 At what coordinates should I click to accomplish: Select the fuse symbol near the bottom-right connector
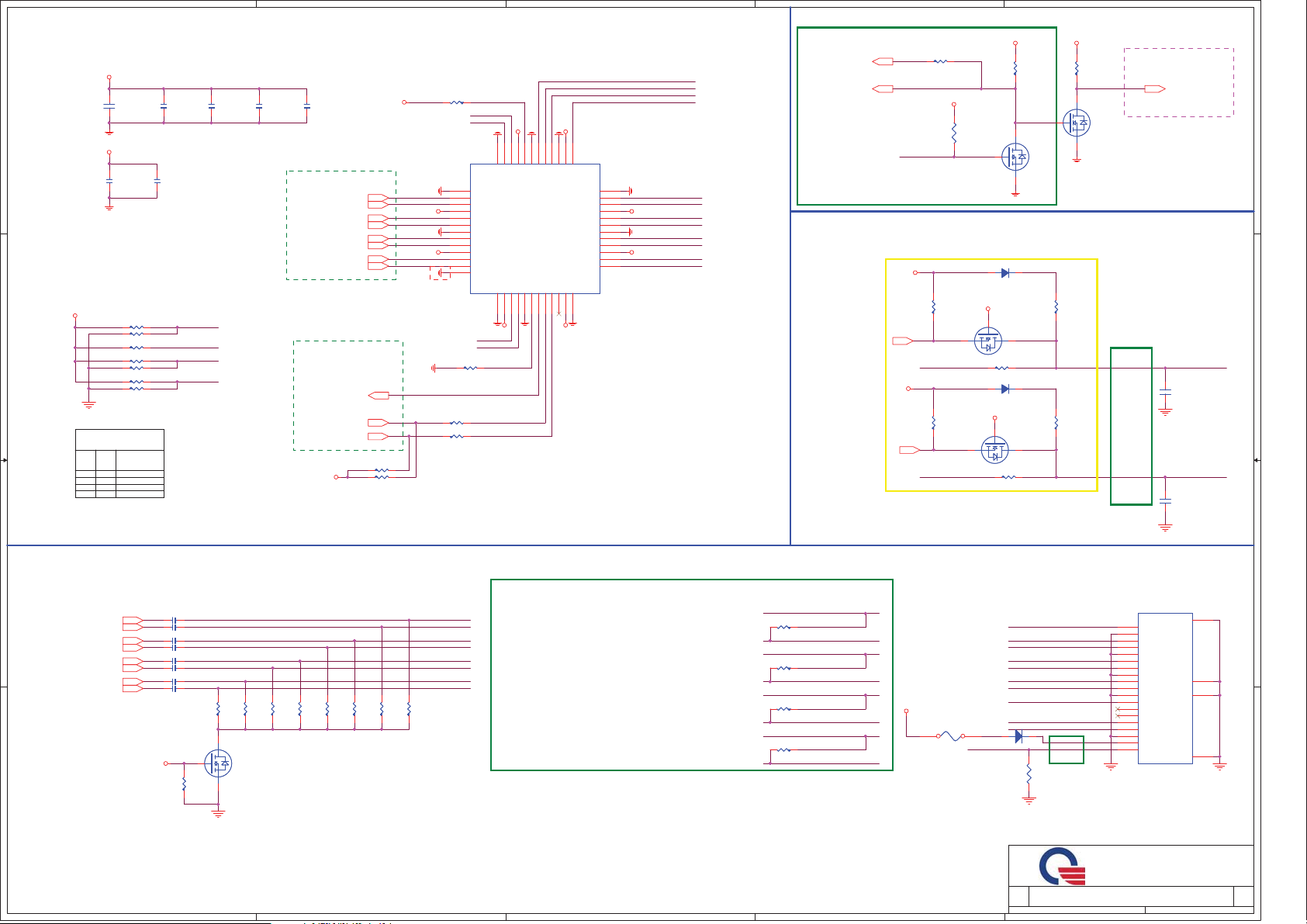pos(951,736)
